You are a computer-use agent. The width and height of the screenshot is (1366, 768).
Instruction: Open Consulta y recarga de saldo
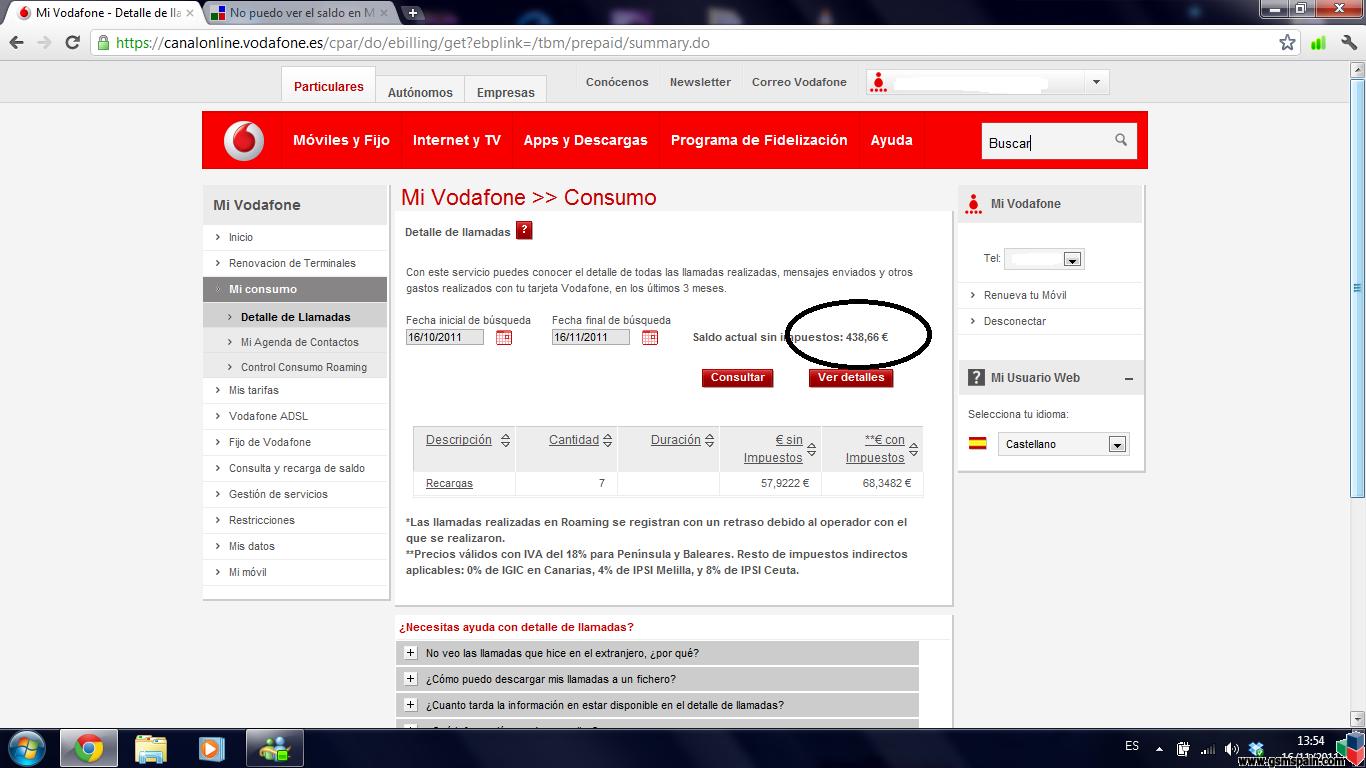(x=297, y=468)
